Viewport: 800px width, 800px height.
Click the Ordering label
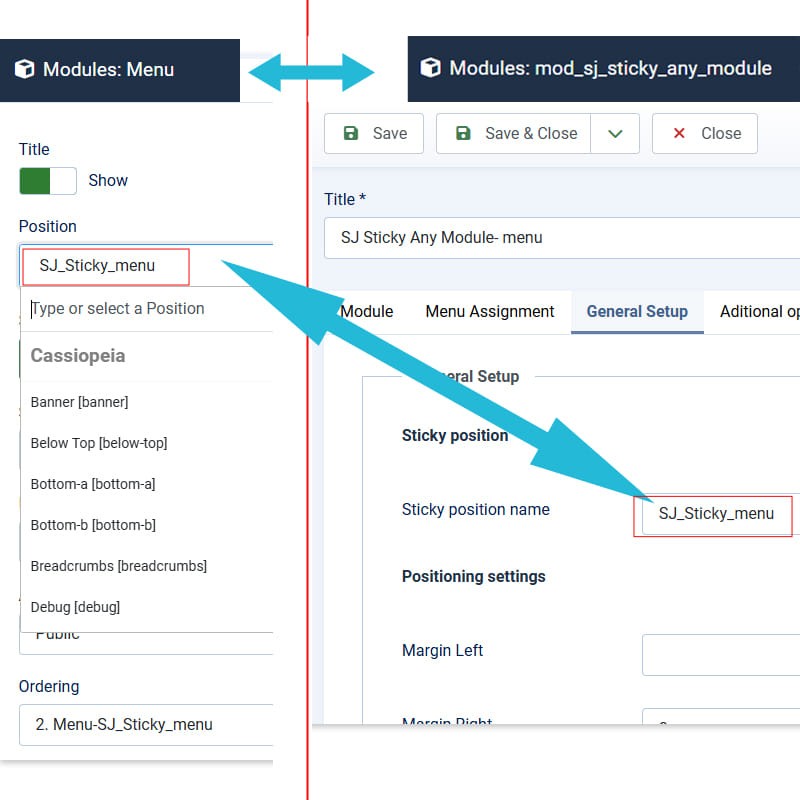point(49,687)
